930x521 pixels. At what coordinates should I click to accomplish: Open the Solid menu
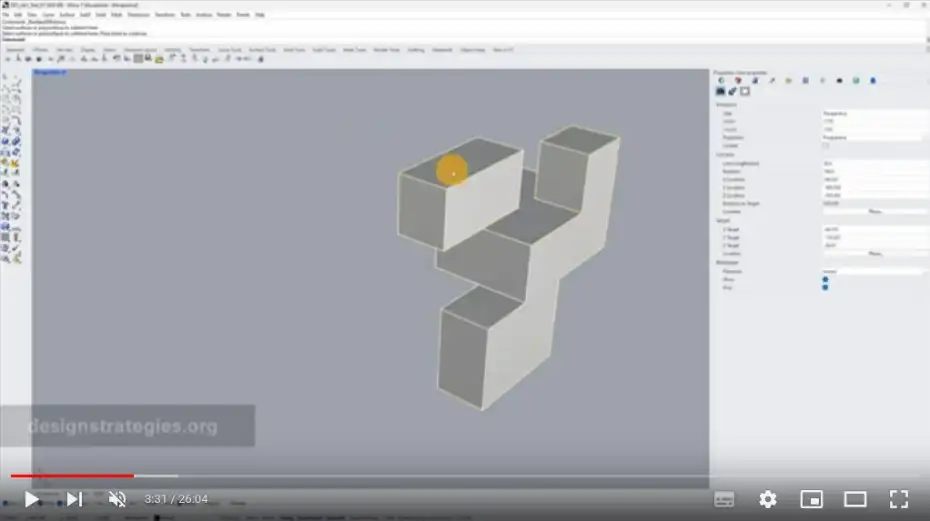(x=100, y=15)
